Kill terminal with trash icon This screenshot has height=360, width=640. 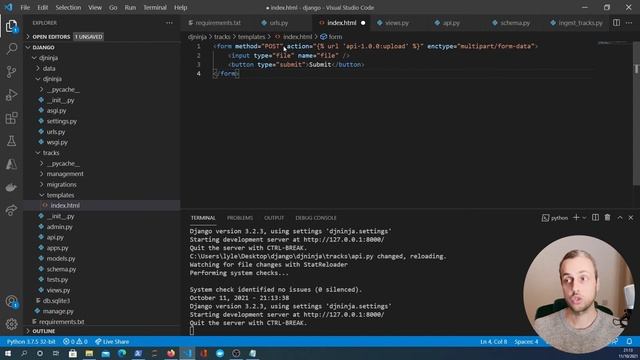pyautogui.click(x=607, y=218)
